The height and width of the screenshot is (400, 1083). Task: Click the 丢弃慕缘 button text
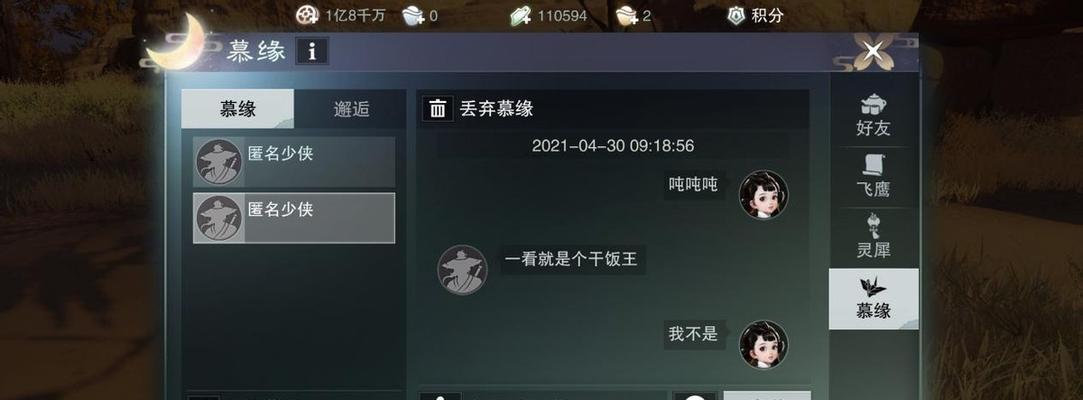(x=497, y=108)
